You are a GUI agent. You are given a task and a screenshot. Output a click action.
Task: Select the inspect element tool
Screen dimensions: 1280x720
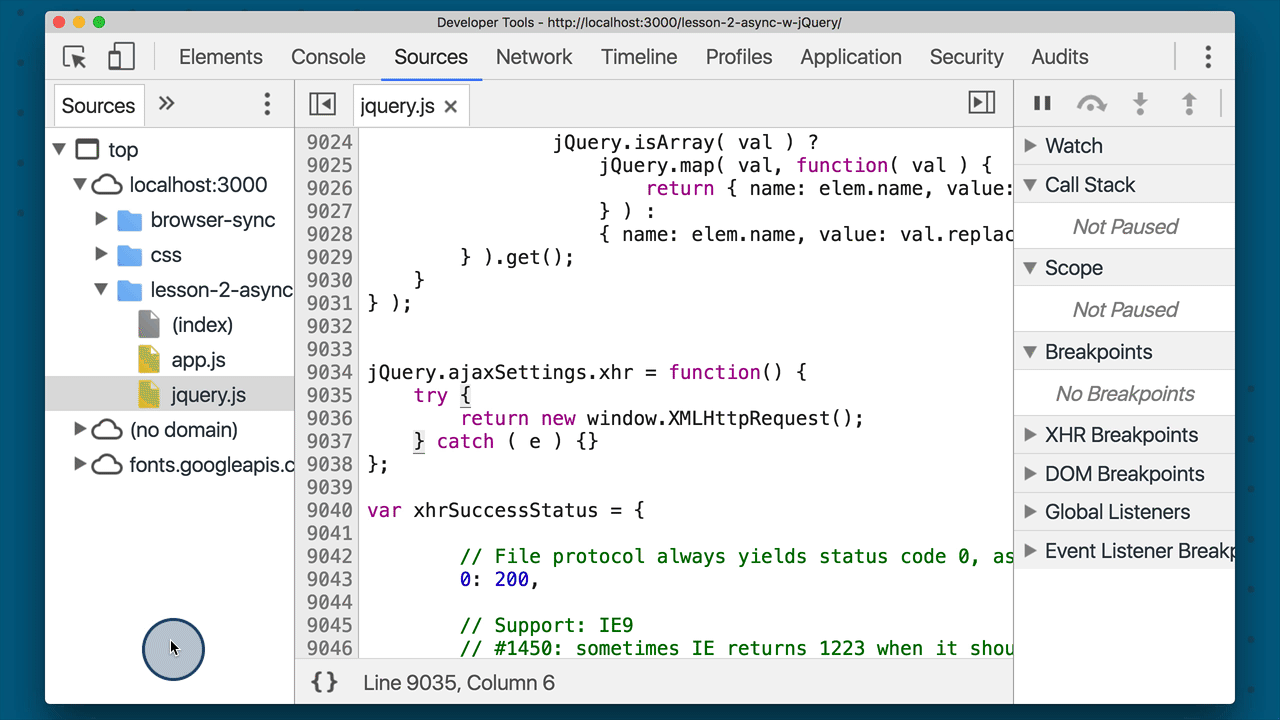point(73,57)
